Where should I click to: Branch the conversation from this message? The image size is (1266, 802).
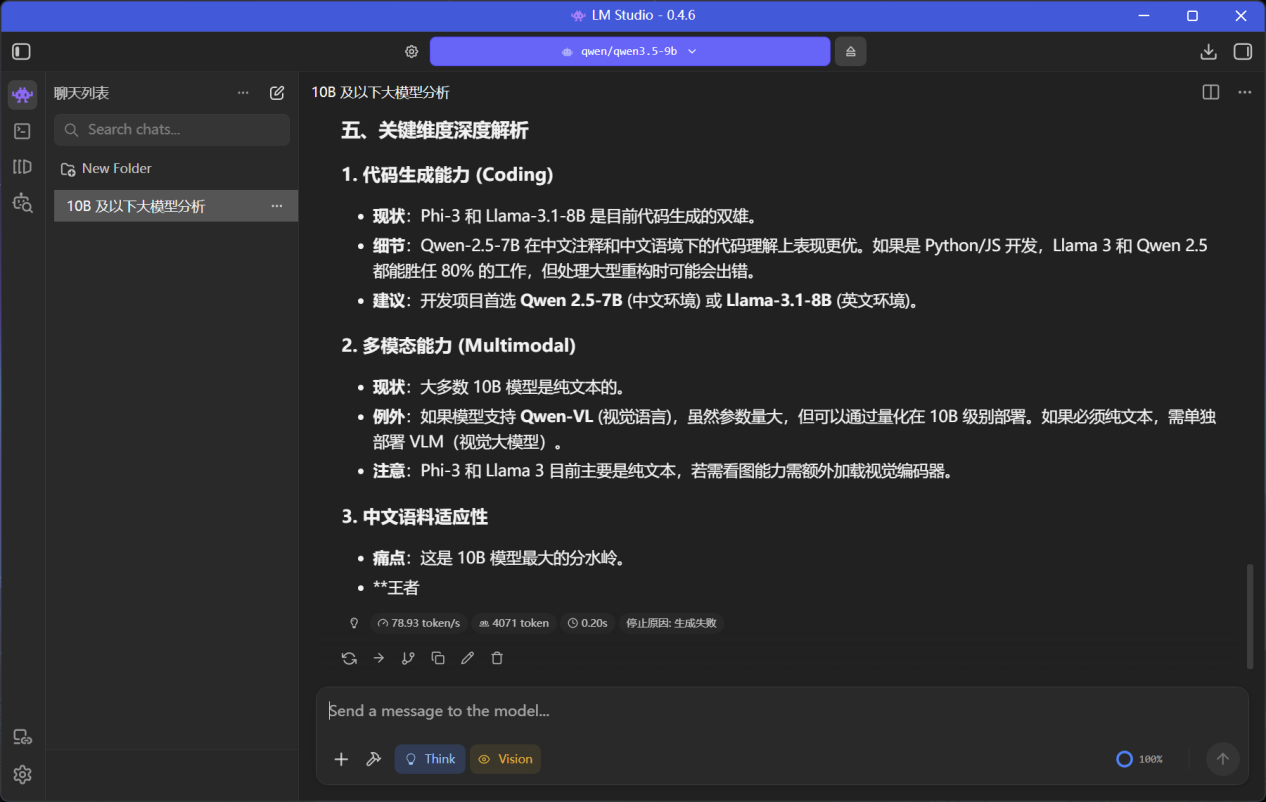408,658
